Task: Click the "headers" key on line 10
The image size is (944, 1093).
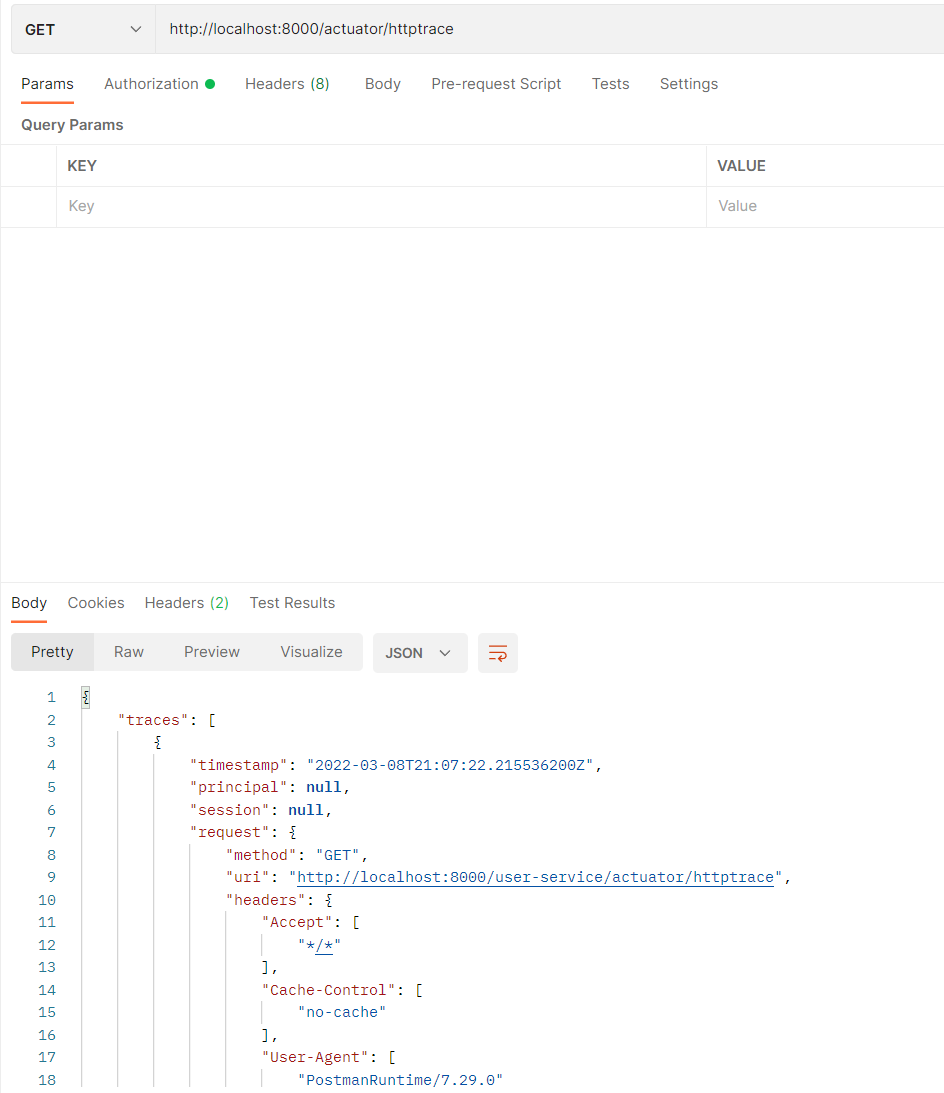Action: point(266,900)
